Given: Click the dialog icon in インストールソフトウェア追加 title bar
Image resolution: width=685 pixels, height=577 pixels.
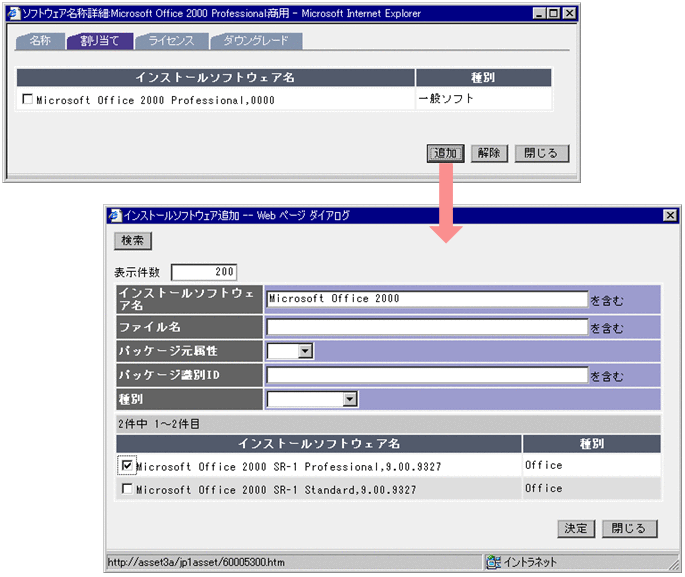Looking at the screenshot, I should 114,215.
